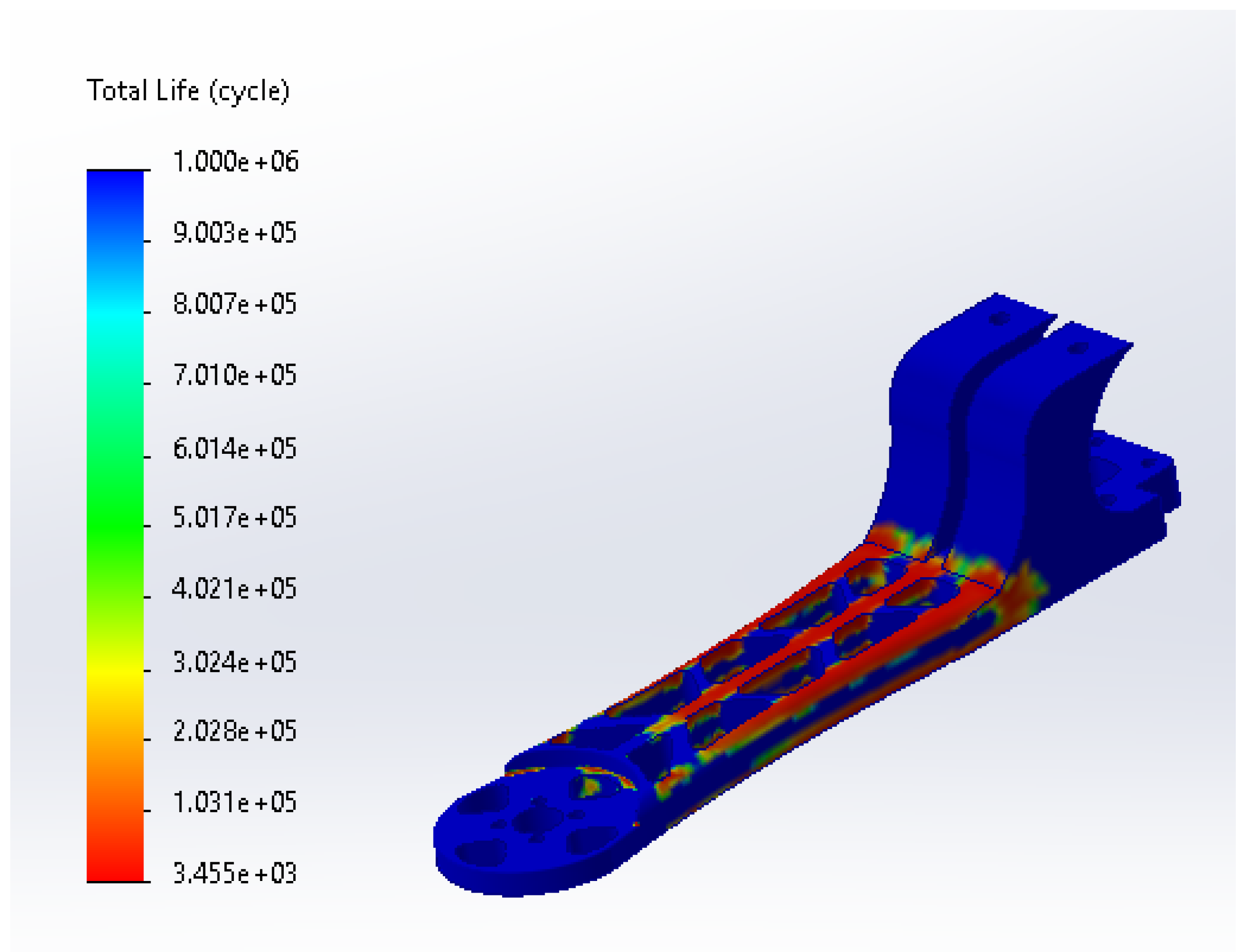Select the 7.010e+05 legend value
The image size is (1255, 952).
pos(235,375)
